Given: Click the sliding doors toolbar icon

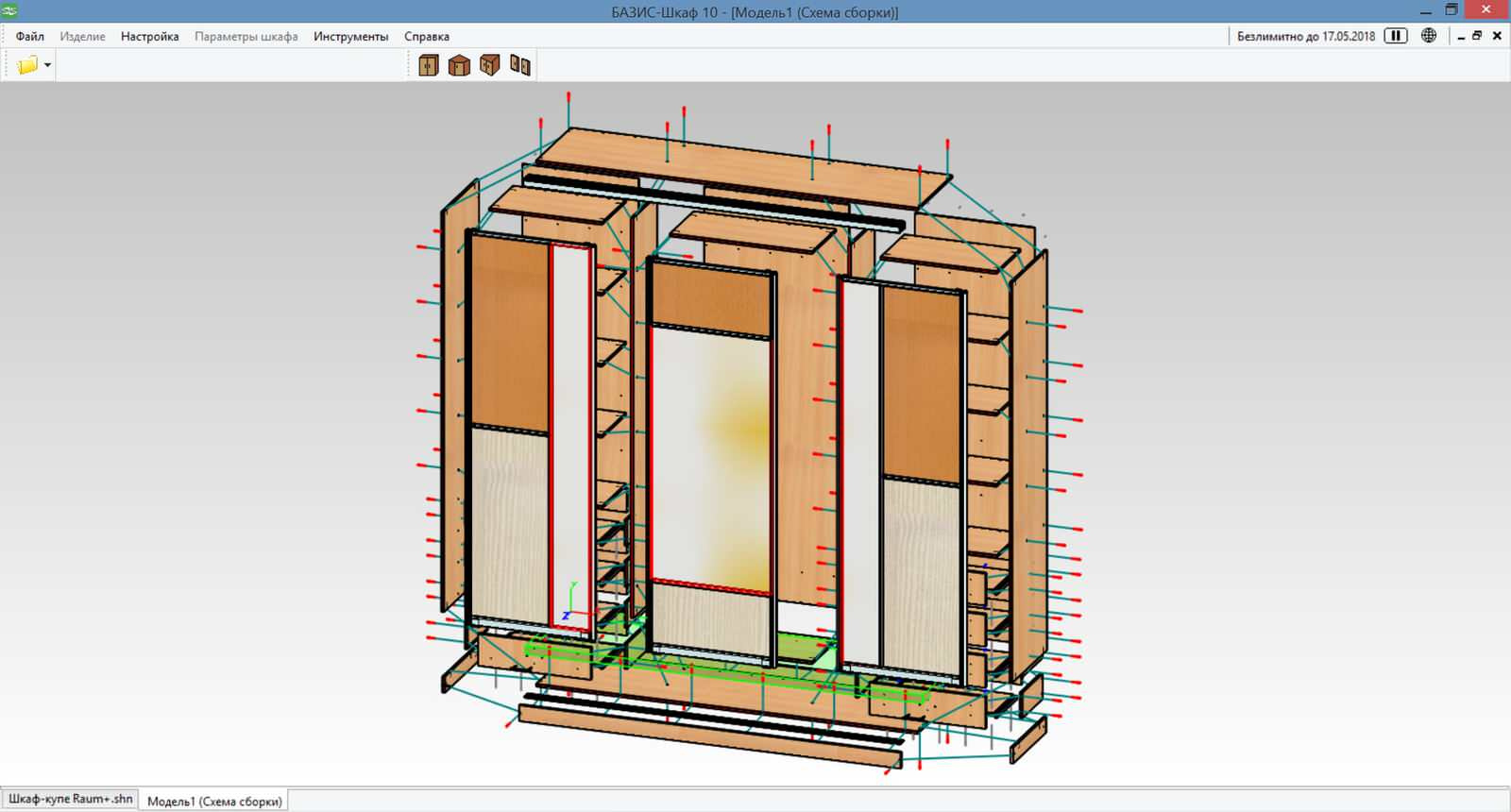Looking at the screenshot, I should point(519,65).
